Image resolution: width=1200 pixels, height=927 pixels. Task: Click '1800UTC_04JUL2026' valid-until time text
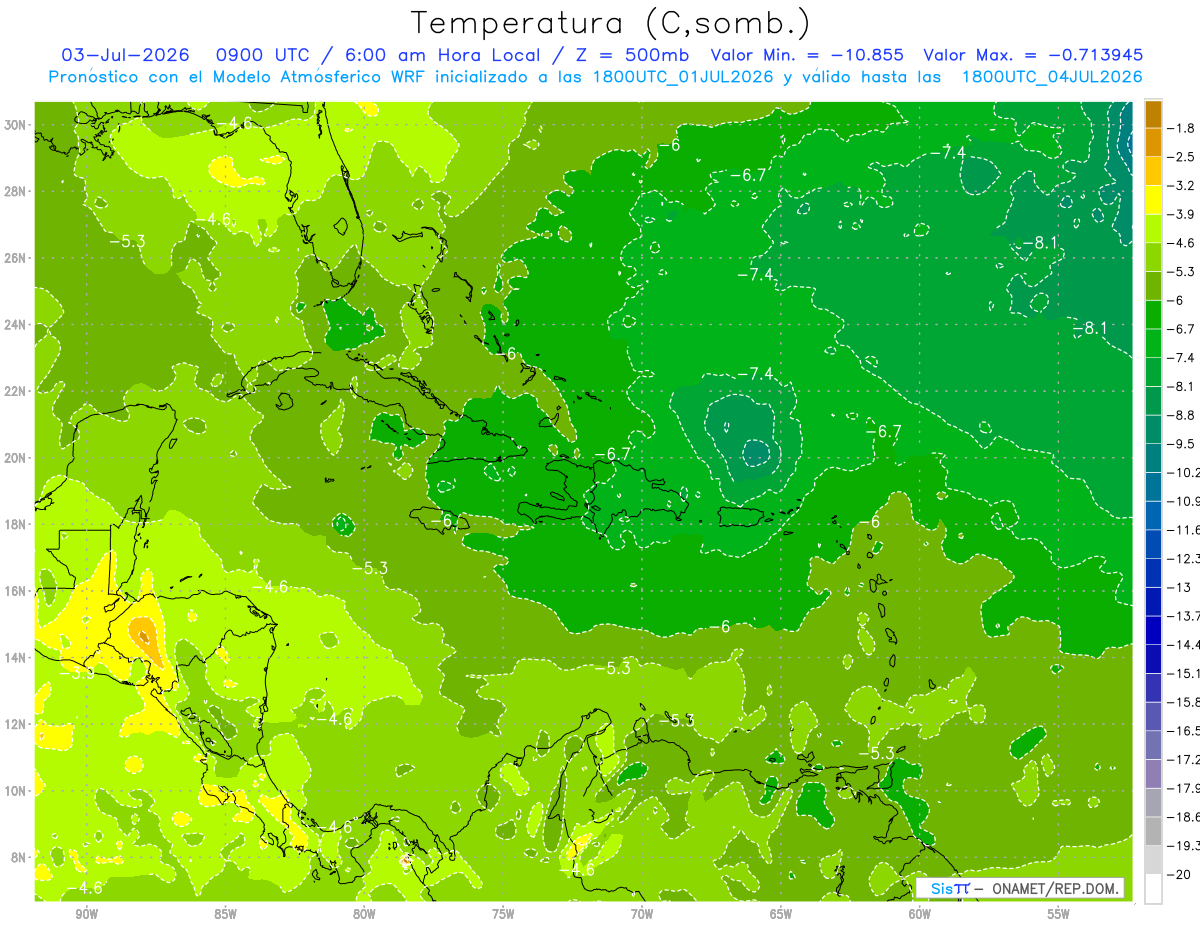(x=1051, y=76)
